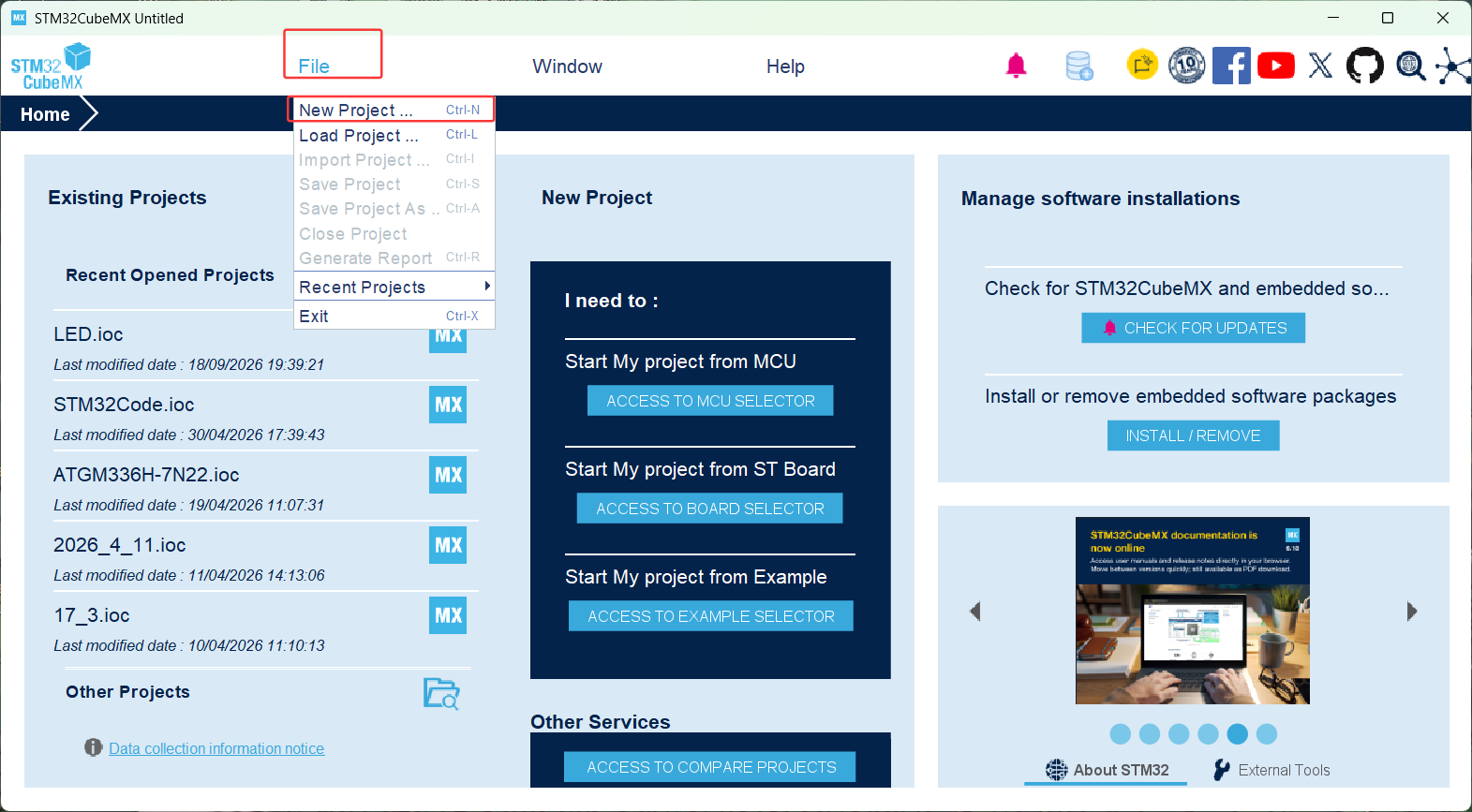Image resolution: width=1472 pixels, height=812 pixels.
Task: Click the network nodes icon
Action: 1453,66
